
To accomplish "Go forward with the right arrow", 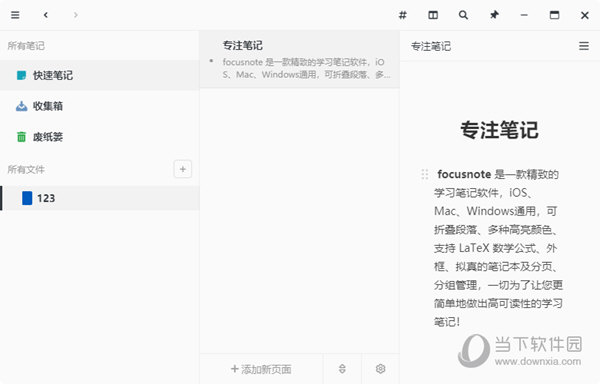I will [75, 15].
